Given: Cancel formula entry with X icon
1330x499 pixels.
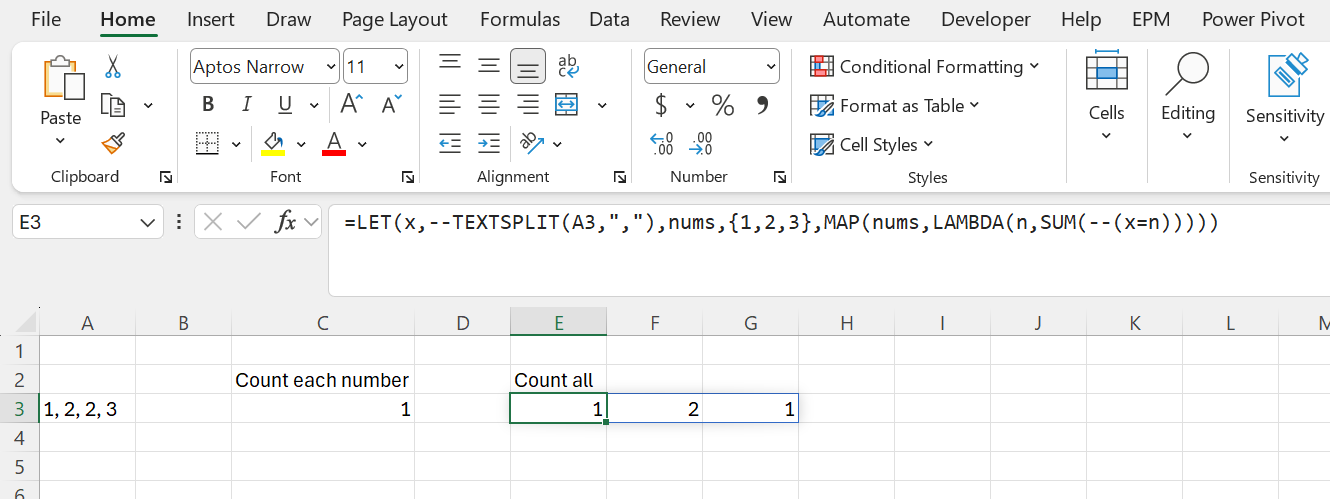Looking at the screenshot, I should tap(212, 222).
